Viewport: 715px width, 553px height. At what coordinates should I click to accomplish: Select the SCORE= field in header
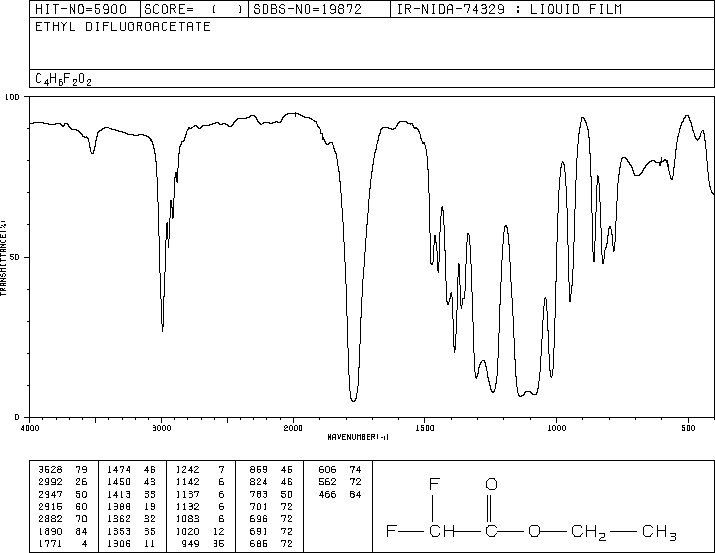point(193,9)
